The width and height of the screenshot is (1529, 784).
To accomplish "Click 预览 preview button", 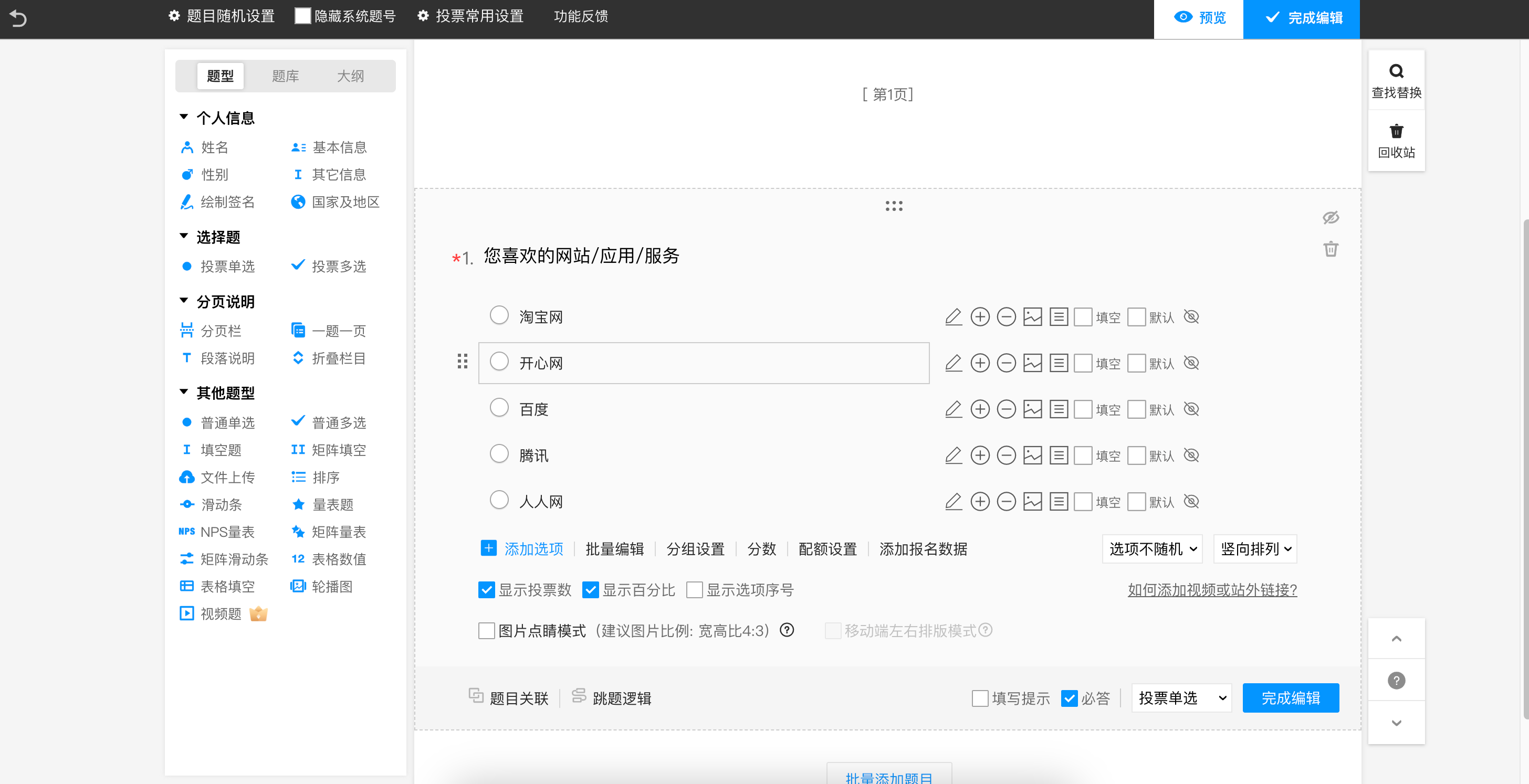I will (x=1198, y=18).
